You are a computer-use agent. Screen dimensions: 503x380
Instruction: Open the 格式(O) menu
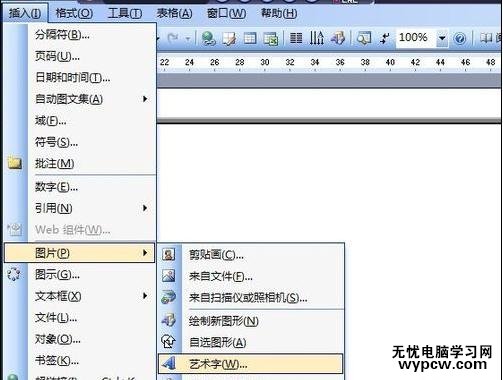click(74, 13)
